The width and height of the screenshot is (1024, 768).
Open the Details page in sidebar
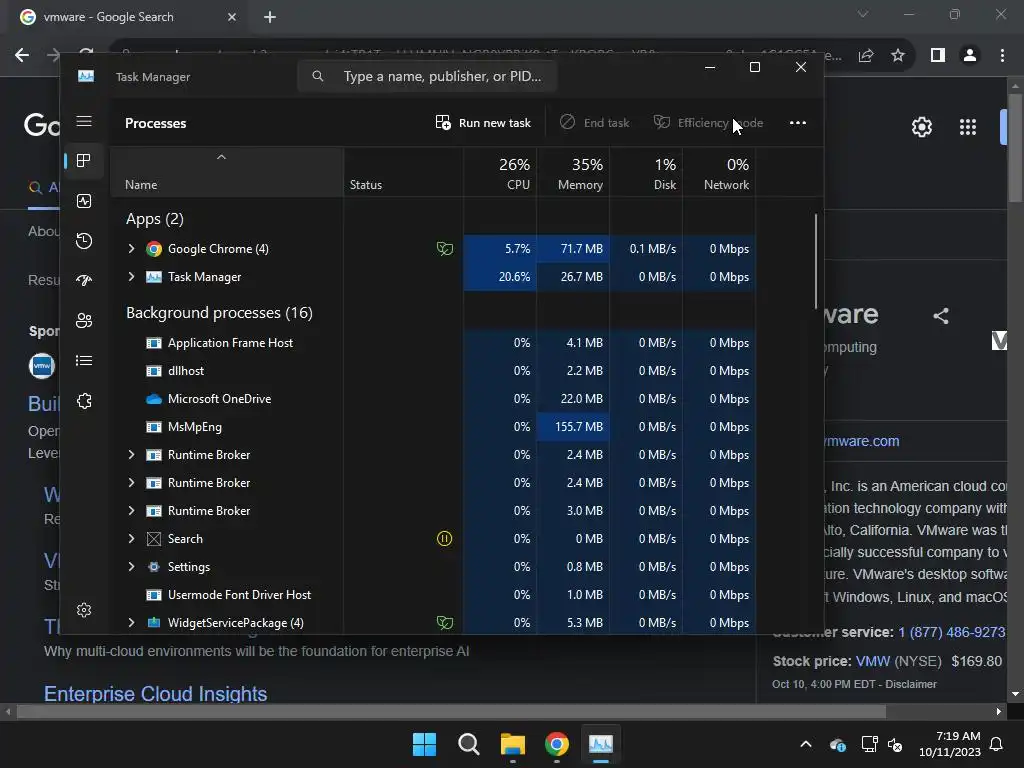click(84, 360)
